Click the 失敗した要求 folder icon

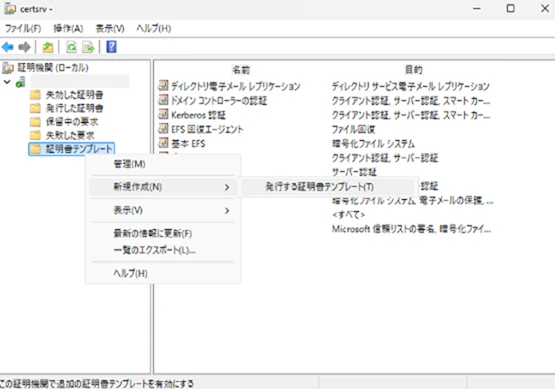(x=35, y=135)
